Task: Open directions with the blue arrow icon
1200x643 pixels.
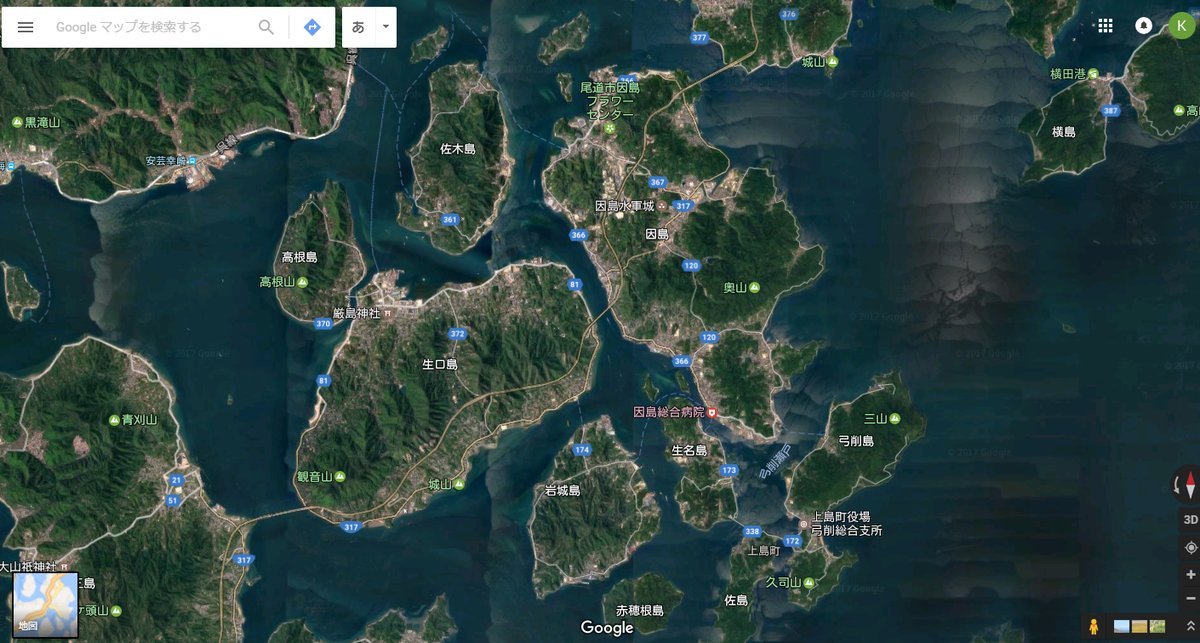Action: 312,27
